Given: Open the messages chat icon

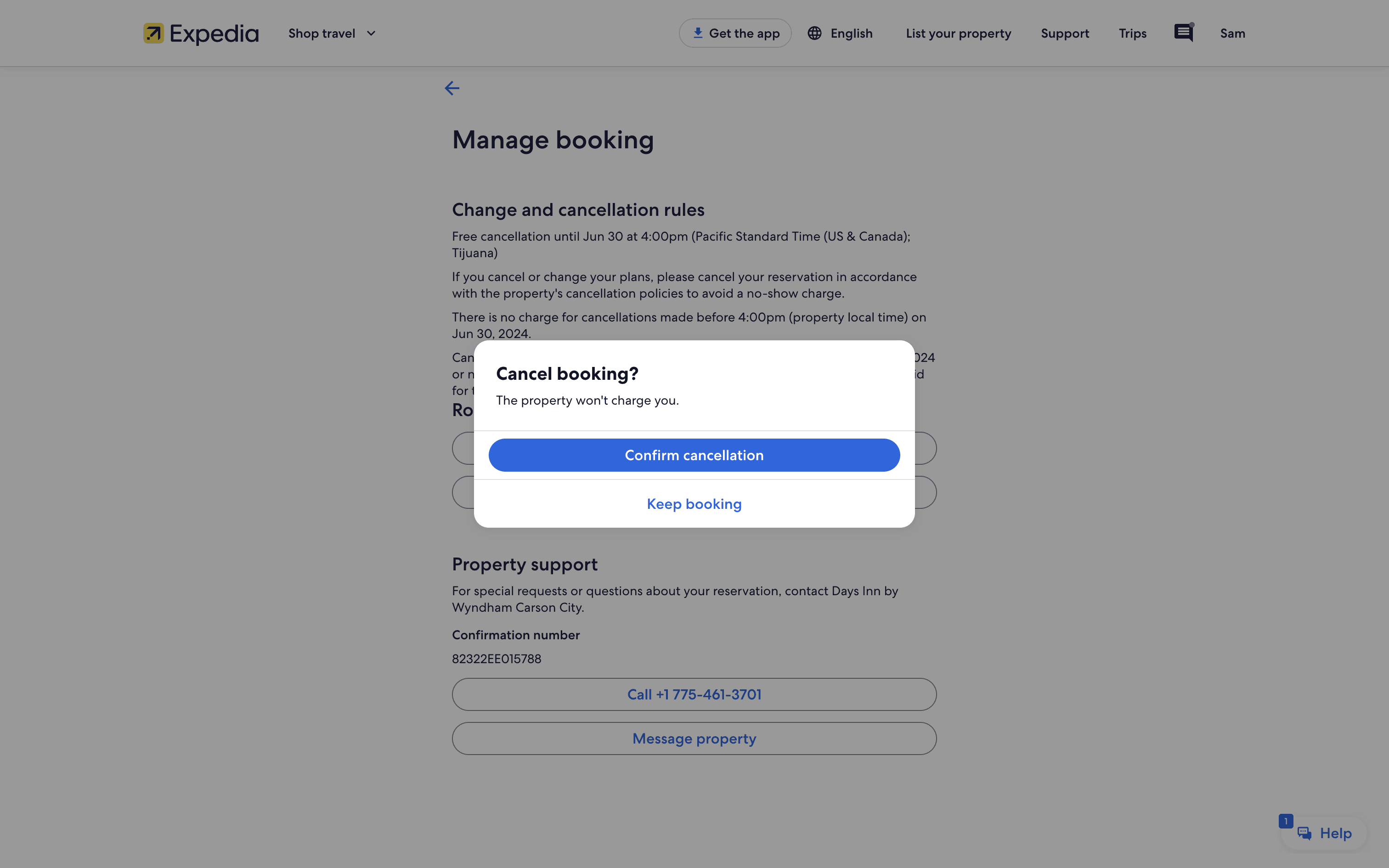Looking at the screenshot, I should [1183, 33].
